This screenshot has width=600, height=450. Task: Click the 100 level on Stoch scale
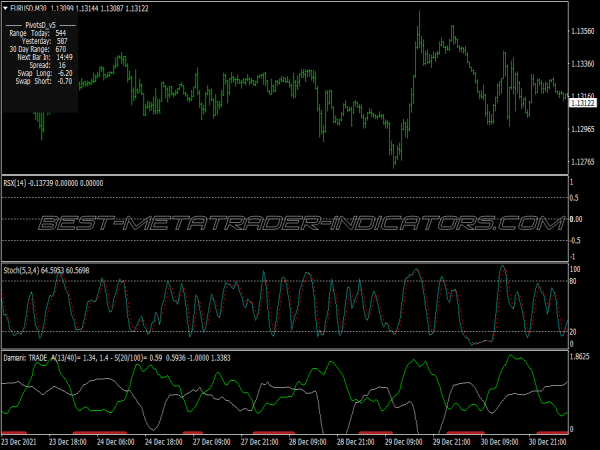(575, 269)
